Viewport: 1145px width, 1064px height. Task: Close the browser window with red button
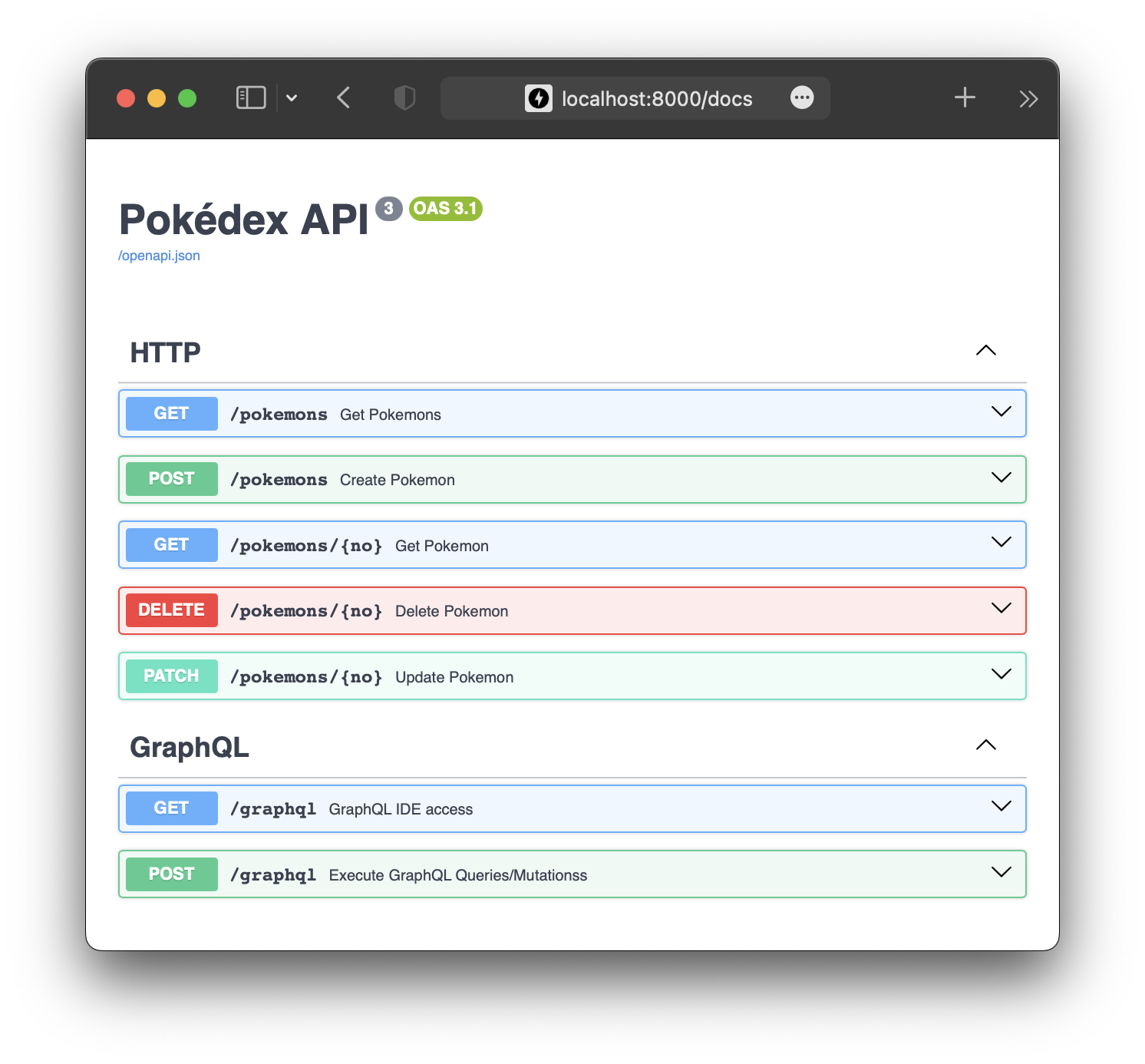(x=126, y=98)
